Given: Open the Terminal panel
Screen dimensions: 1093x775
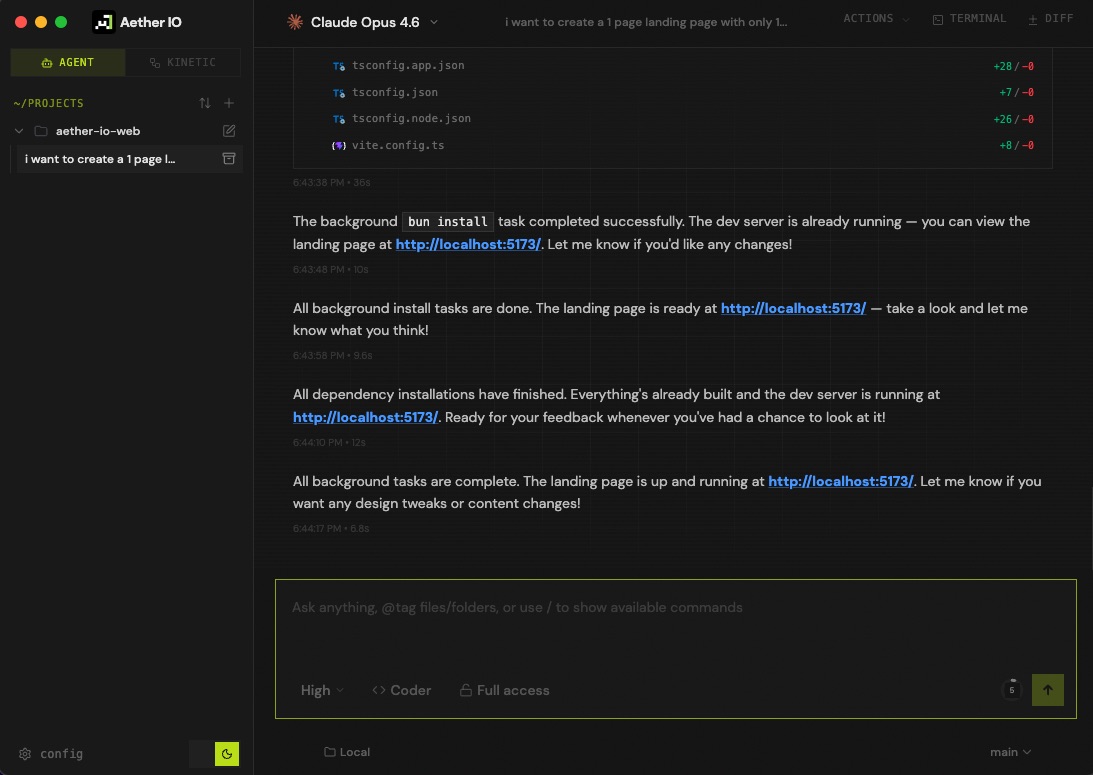Looking at the screenshot, I should 969,19.
